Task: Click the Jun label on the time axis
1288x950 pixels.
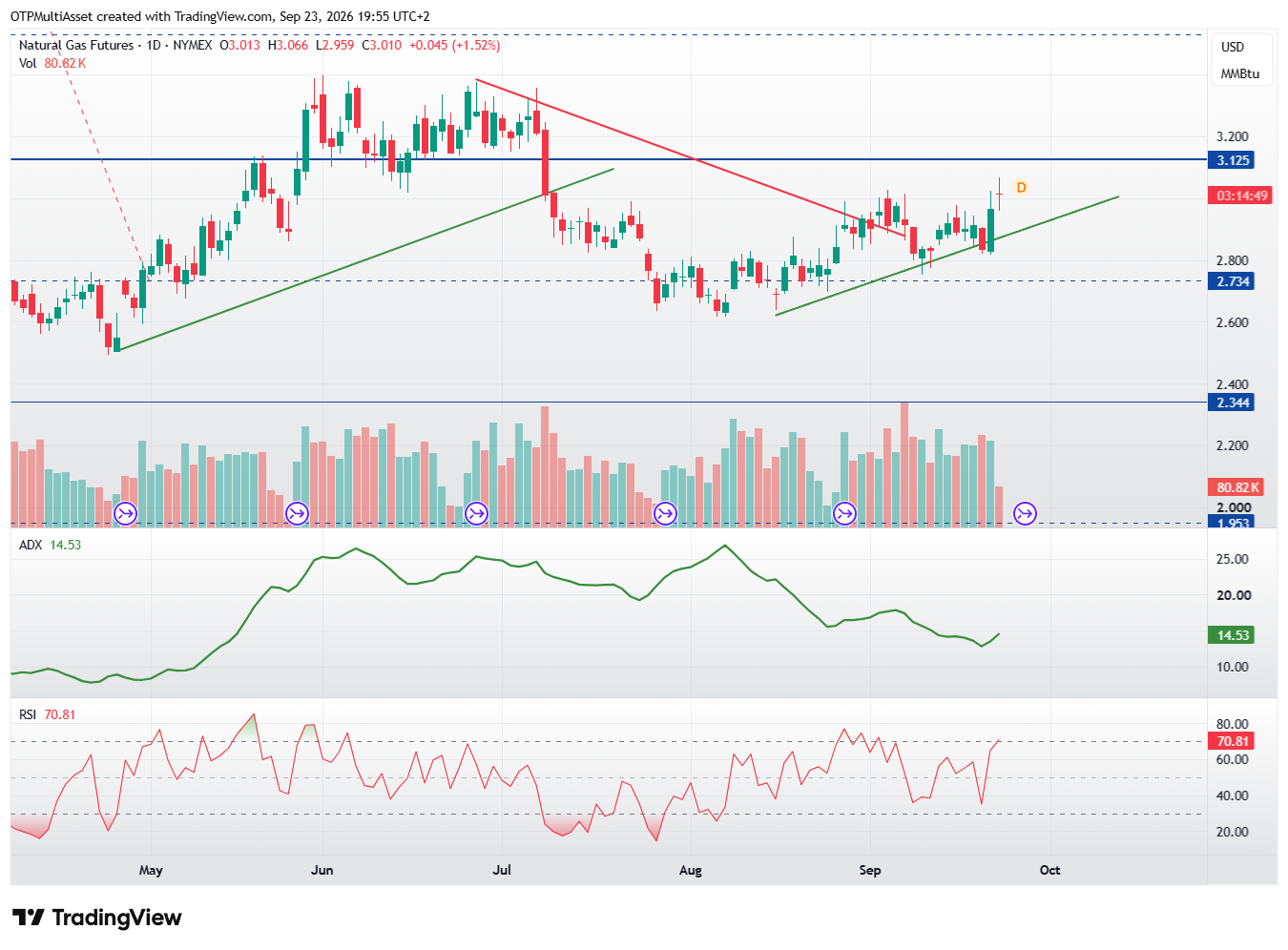Action: pyautogui.click(x=322, y=870)
